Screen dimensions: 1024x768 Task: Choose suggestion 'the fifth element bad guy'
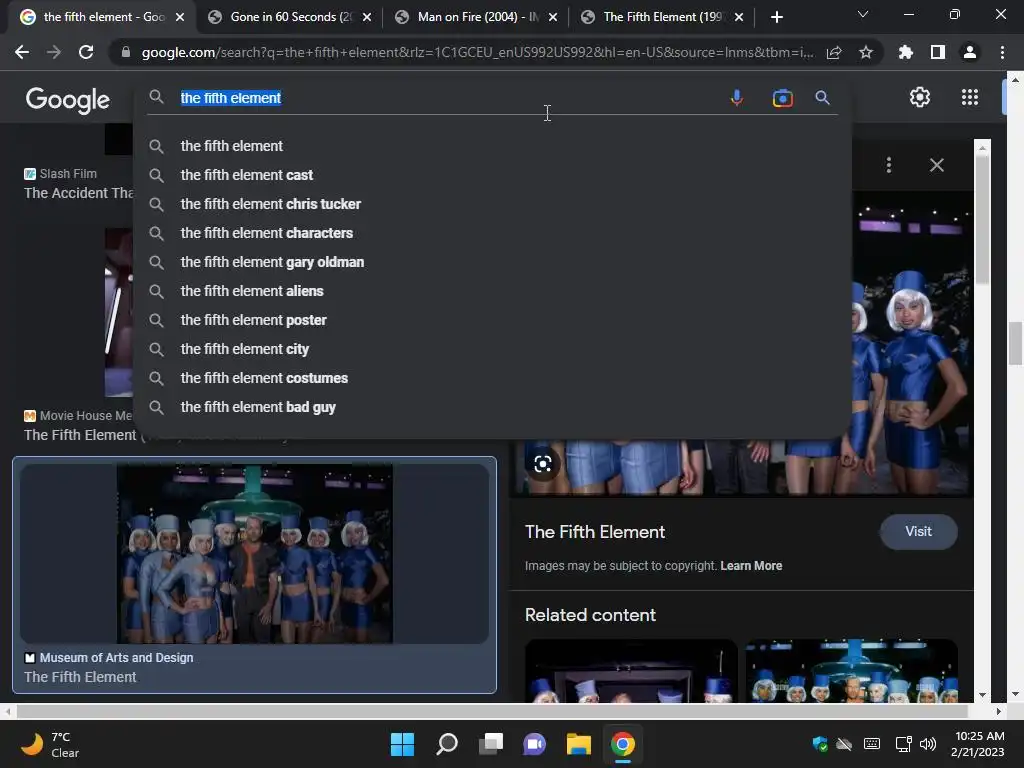tap(492, 408)
